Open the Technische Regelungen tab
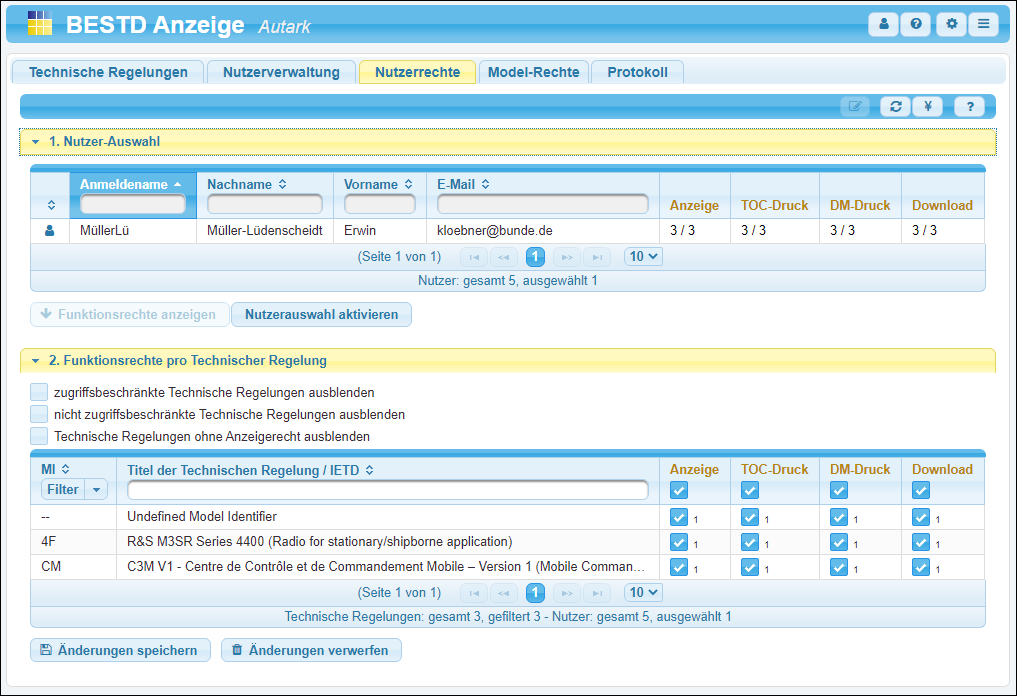The width and height of the screenshot is (1017, 696). coord(108,72)
